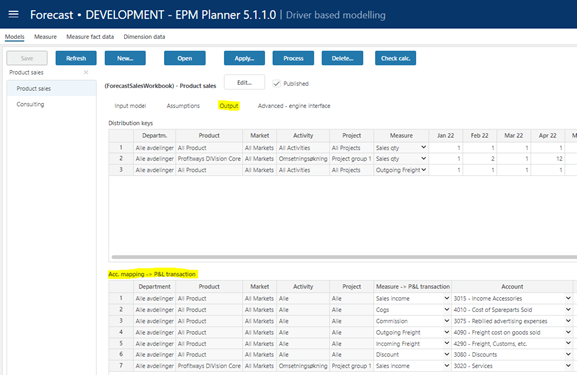Screen dimensions: 577x375
Task: Click the distribution keys horizontal scrollbar
Action: pos(344,257)
